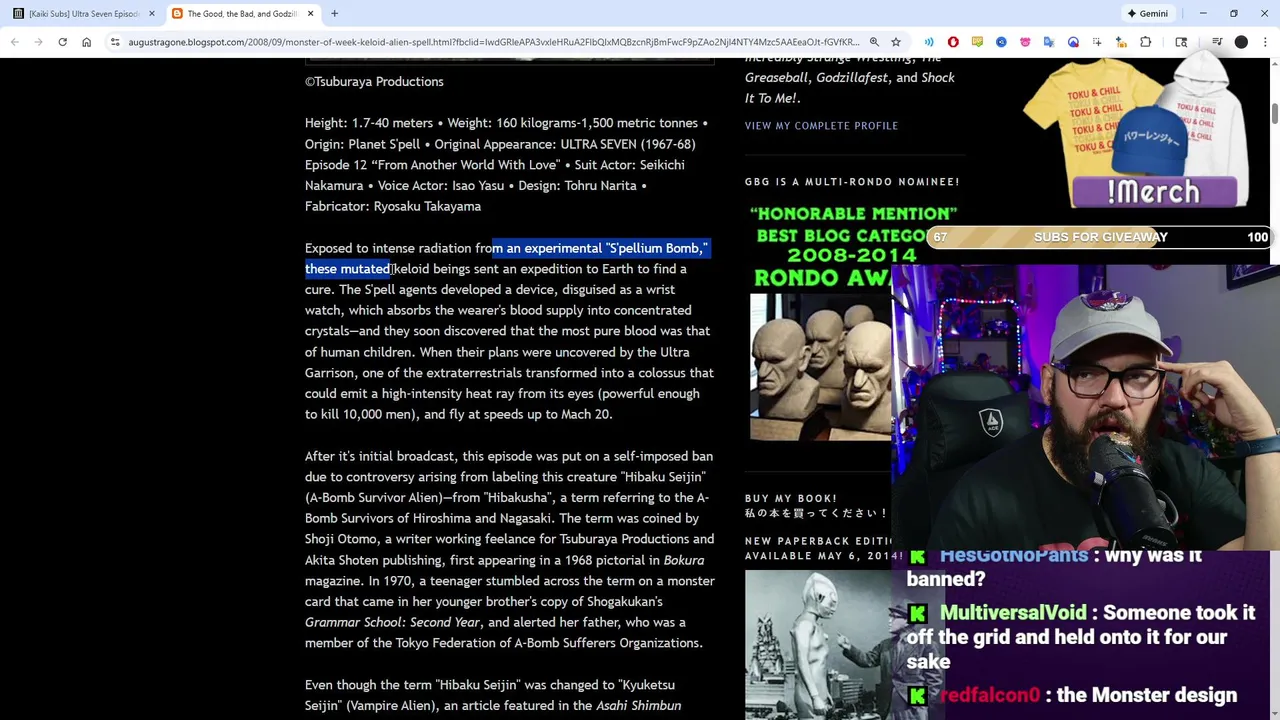Image resolution: width=1280 pixels, height=720 pixels.
Task: Bookmark this page with the star icon
Action: (x=896, y=42)
